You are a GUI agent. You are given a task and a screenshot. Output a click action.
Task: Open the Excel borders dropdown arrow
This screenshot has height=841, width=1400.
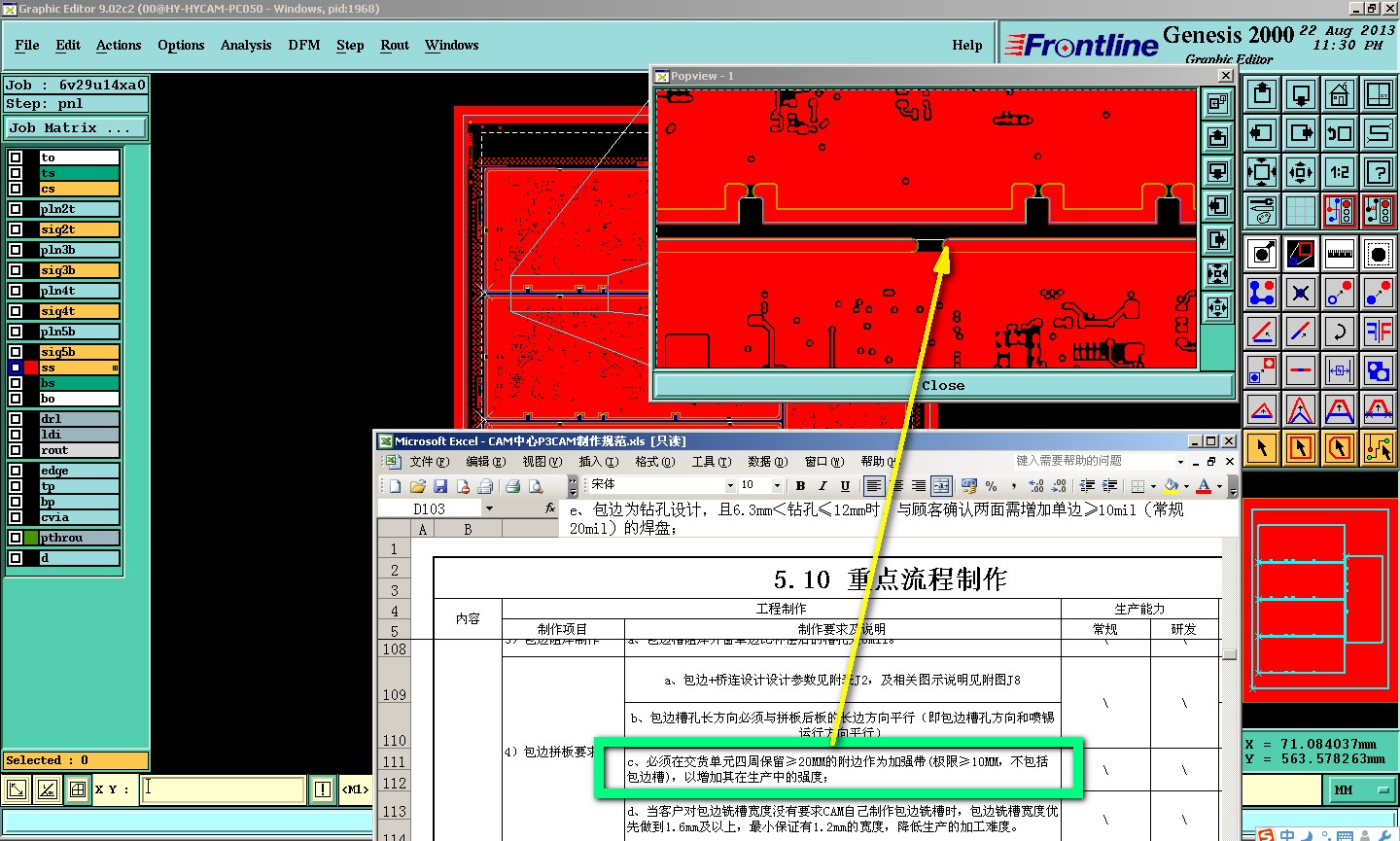pyautogui.click(x=1153, y=486)
